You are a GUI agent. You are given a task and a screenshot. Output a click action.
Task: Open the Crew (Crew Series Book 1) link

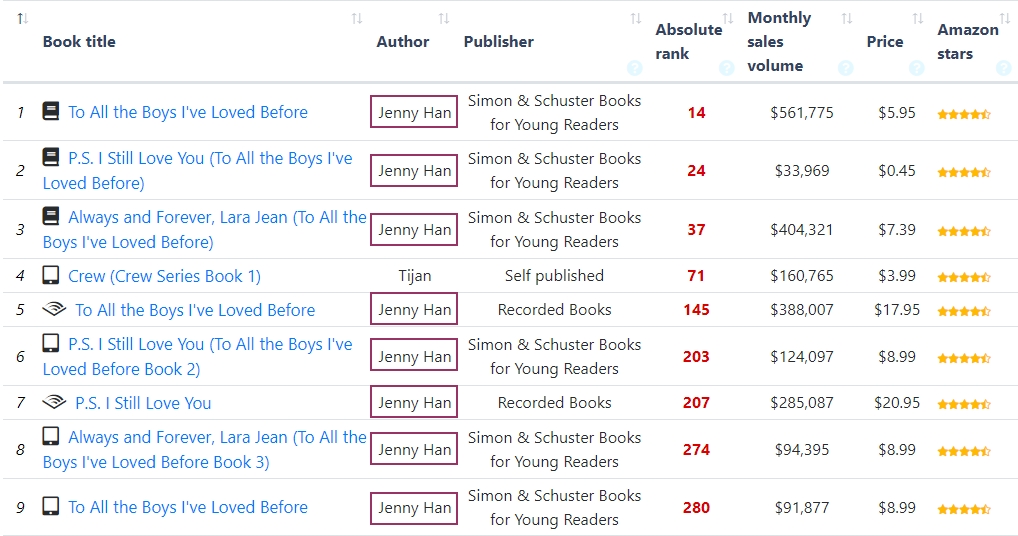[x=164, y=276]
